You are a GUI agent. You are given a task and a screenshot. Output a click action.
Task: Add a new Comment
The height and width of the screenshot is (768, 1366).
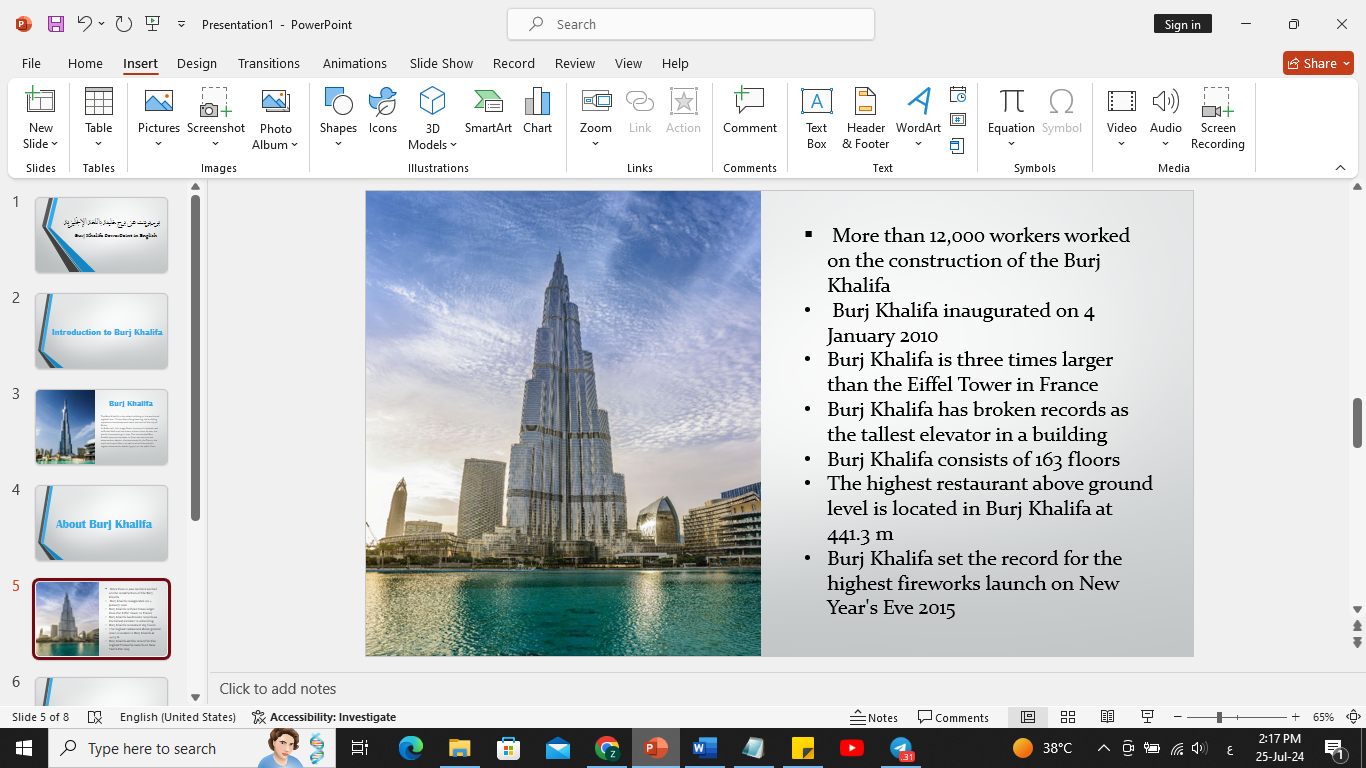750,111
